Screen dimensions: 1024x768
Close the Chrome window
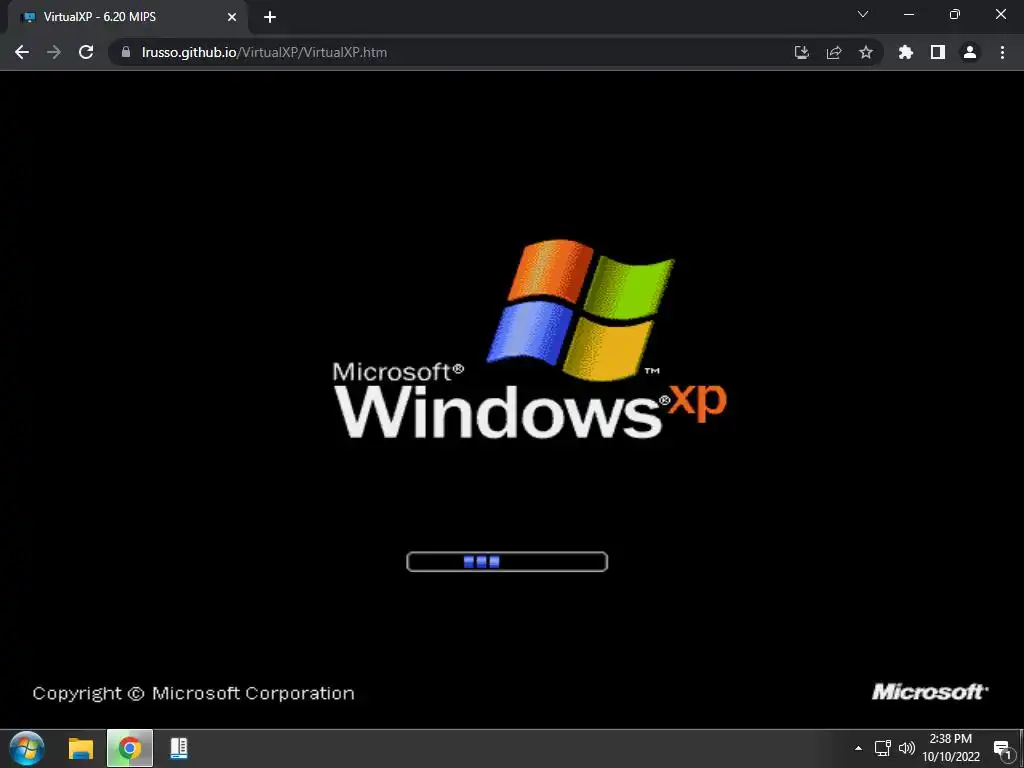tap(1000, 14)
